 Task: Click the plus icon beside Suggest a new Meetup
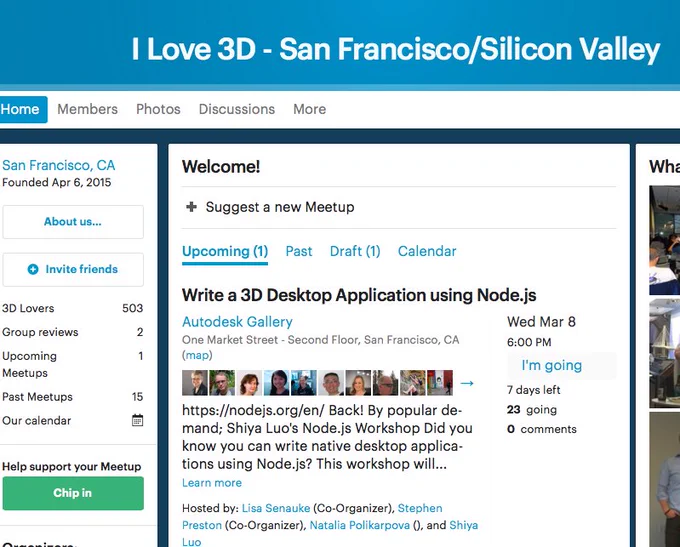click(191, 207)
